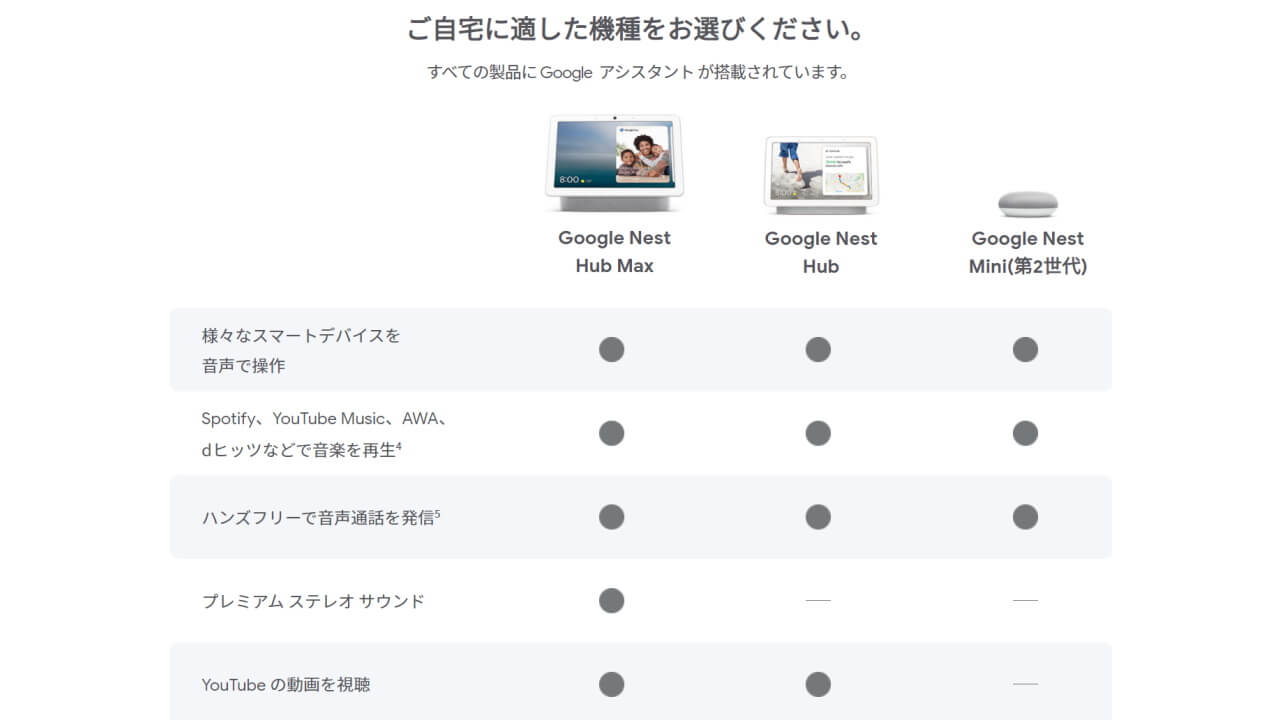
Task: Click the Google Nest Hub Max product image
Action: 614,163
